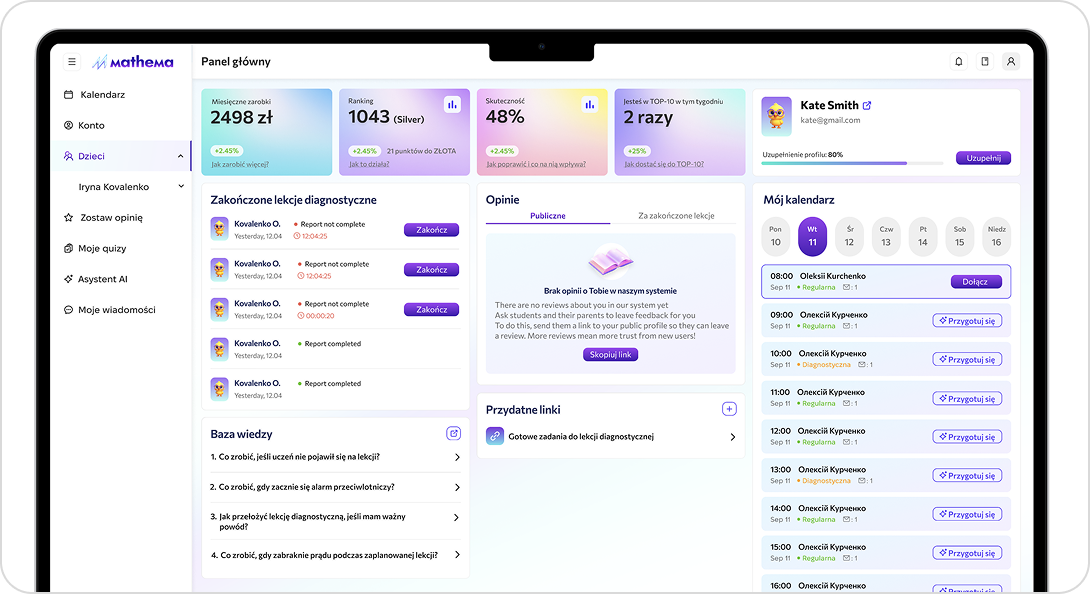The image size is (1090, 594).
Task: Open the hamburger menu icon
Action: tap(72, 62)
